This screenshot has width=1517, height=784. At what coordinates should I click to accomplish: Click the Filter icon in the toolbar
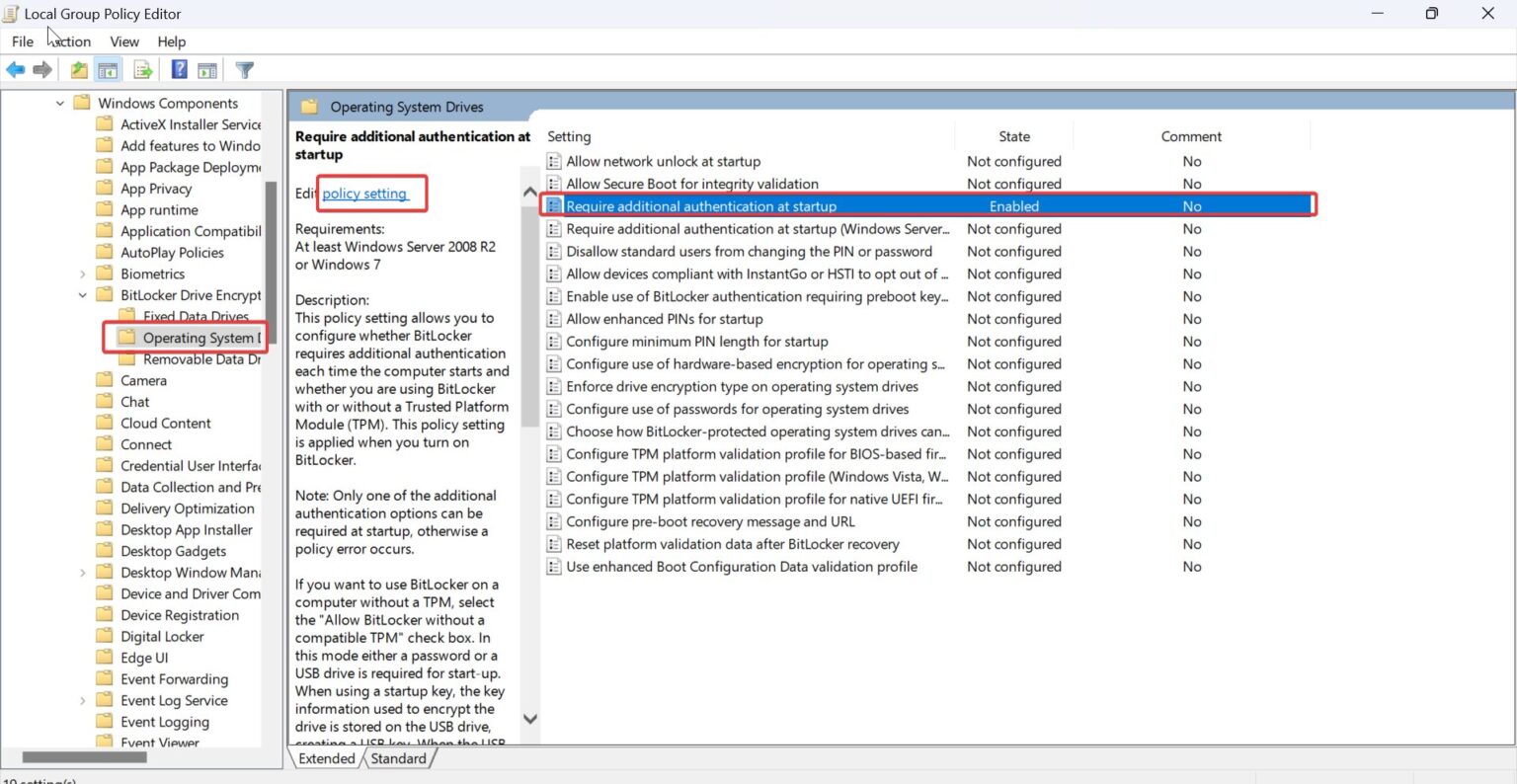point(243,69)
